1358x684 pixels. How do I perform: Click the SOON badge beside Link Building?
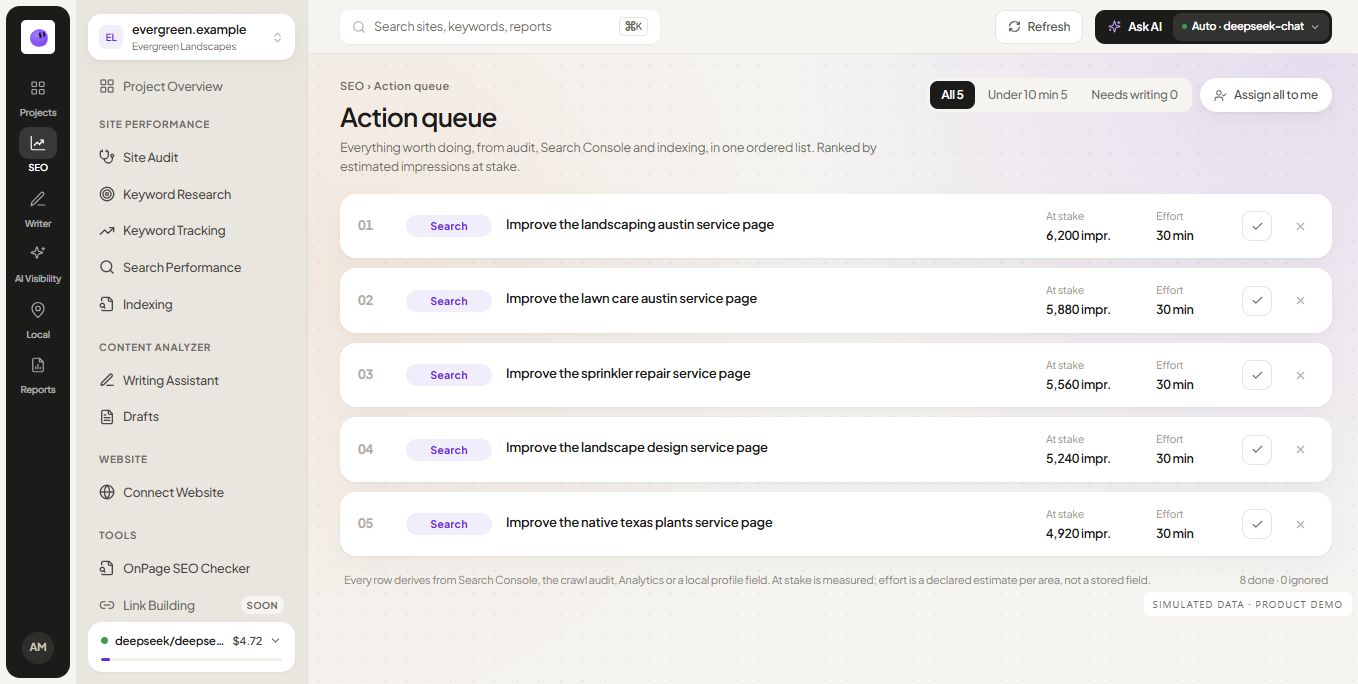[x=262, y=605]
